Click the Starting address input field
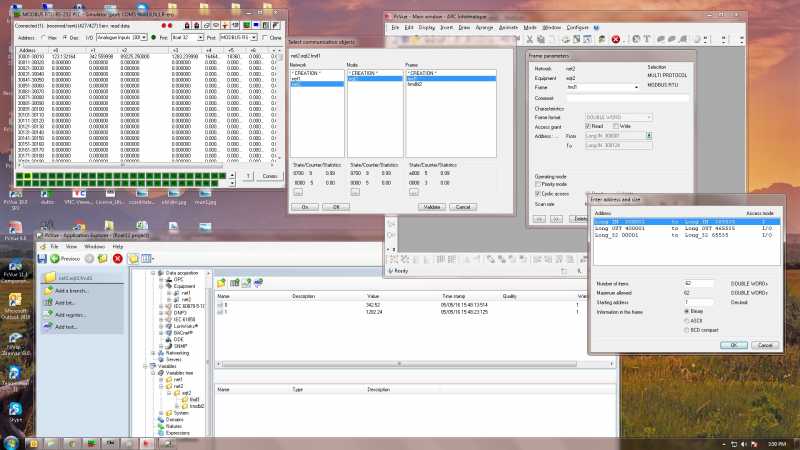 coord(699,302)
